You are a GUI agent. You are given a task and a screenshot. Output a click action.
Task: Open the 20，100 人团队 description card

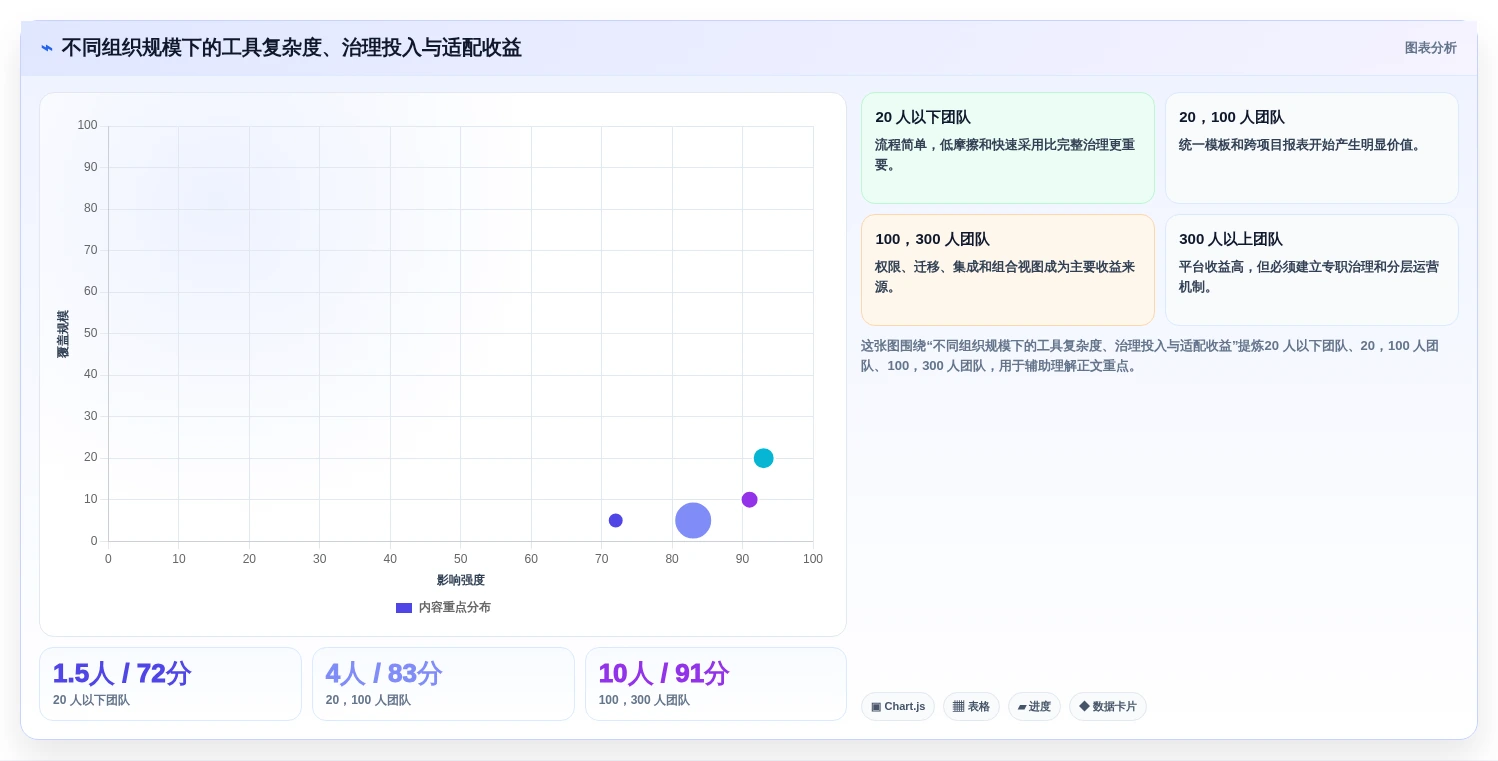tap(1311, 148)
